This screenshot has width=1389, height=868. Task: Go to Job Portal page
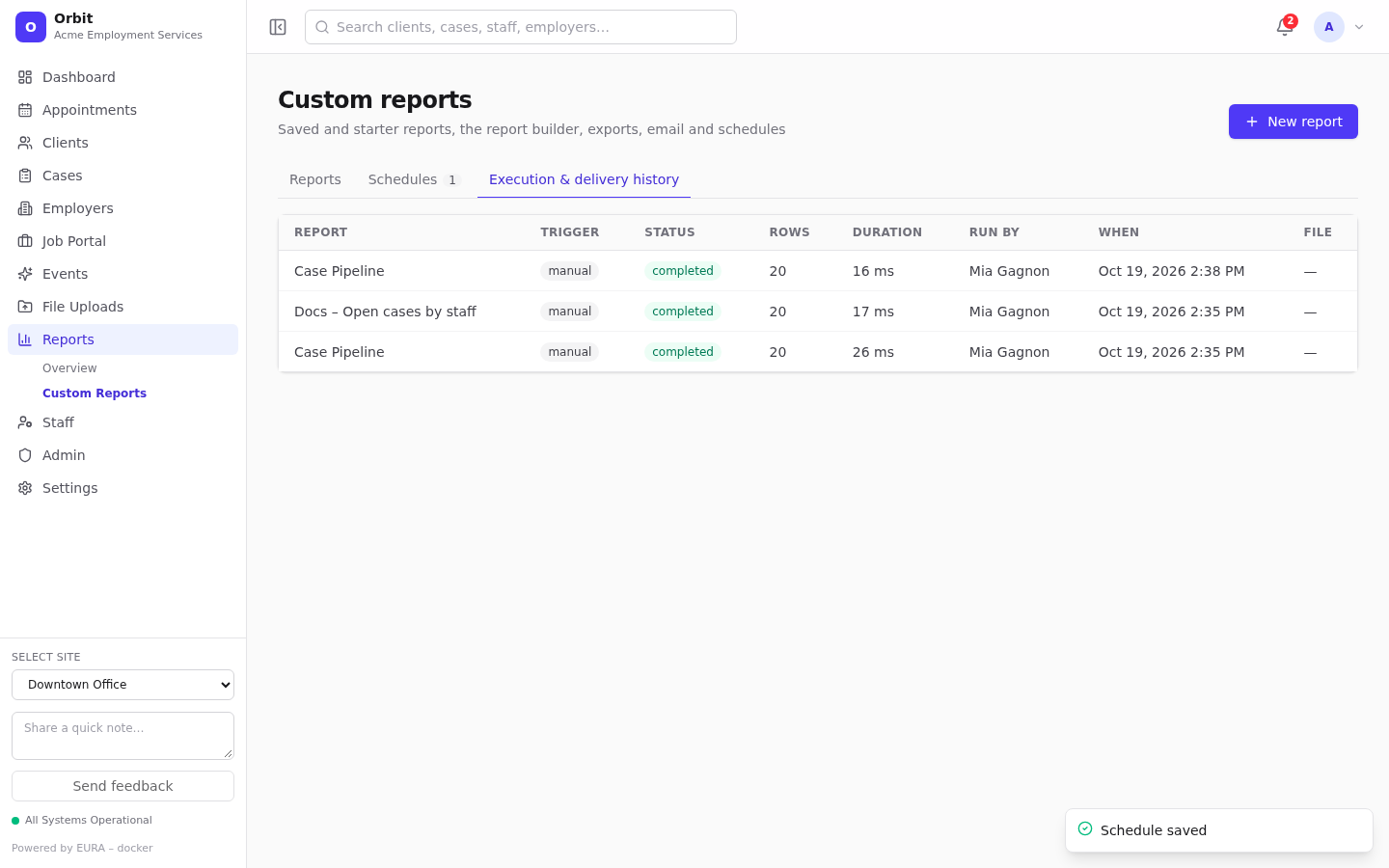tap(123, 241)
